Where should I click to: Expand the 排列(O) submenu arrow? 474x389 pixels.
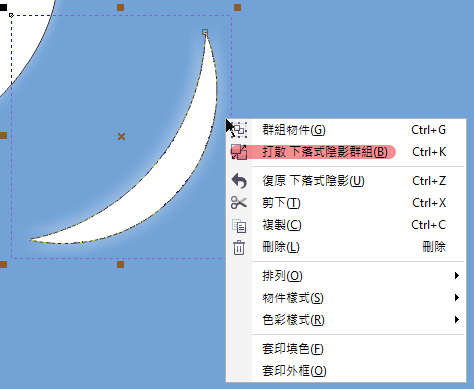click(x=457, y=276)
